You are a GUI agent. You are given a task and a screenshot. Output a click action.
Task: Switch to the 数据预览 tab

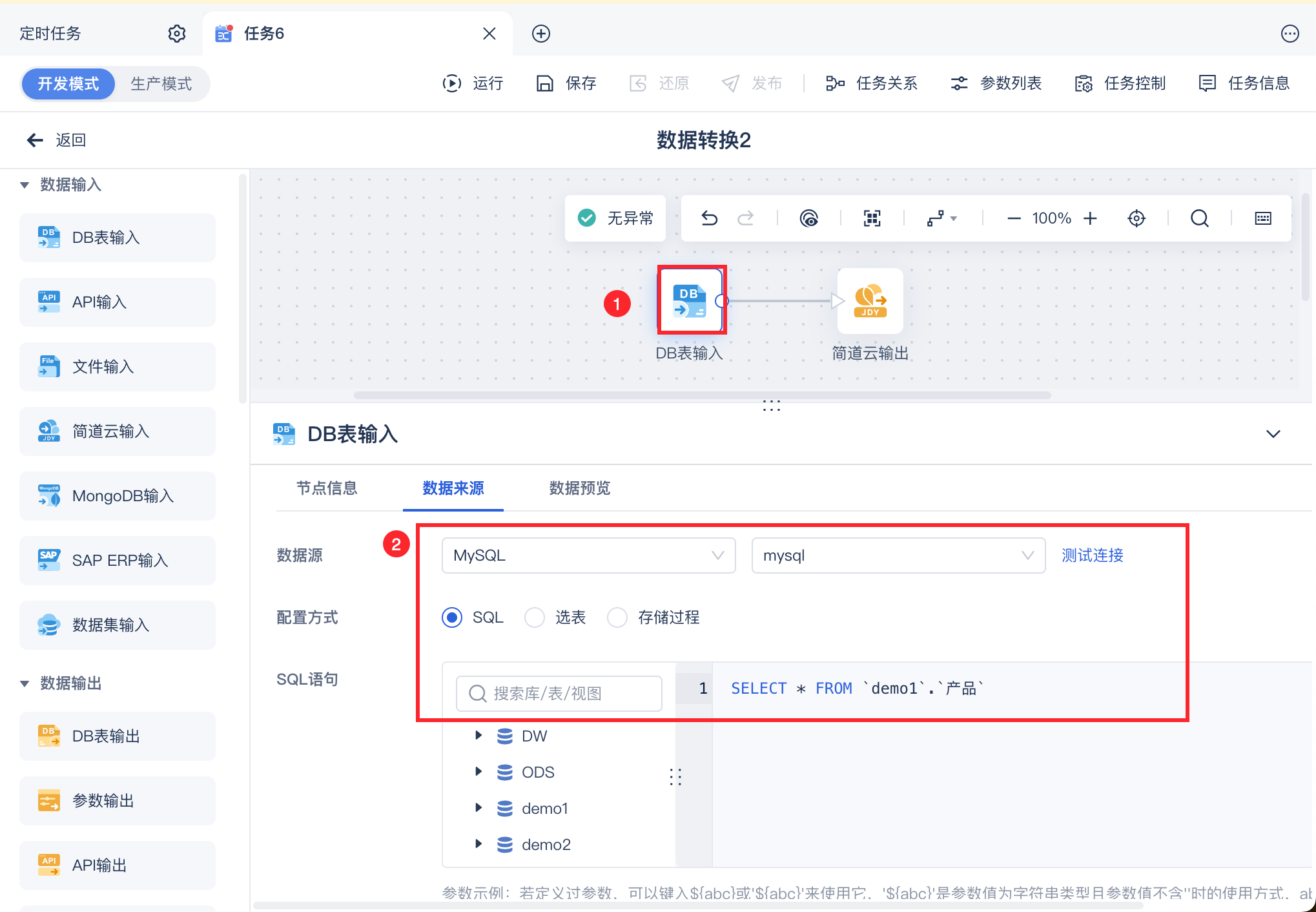click(x=579, y=488)
